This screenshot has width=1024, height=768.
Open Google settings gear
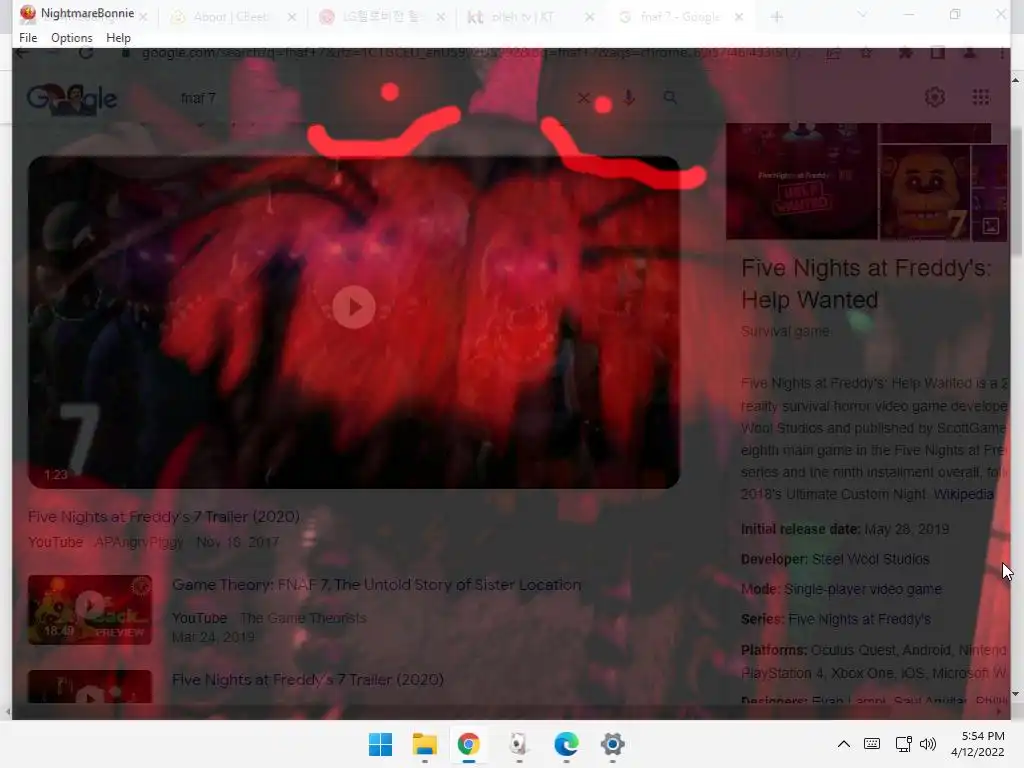tap(935, 97)
